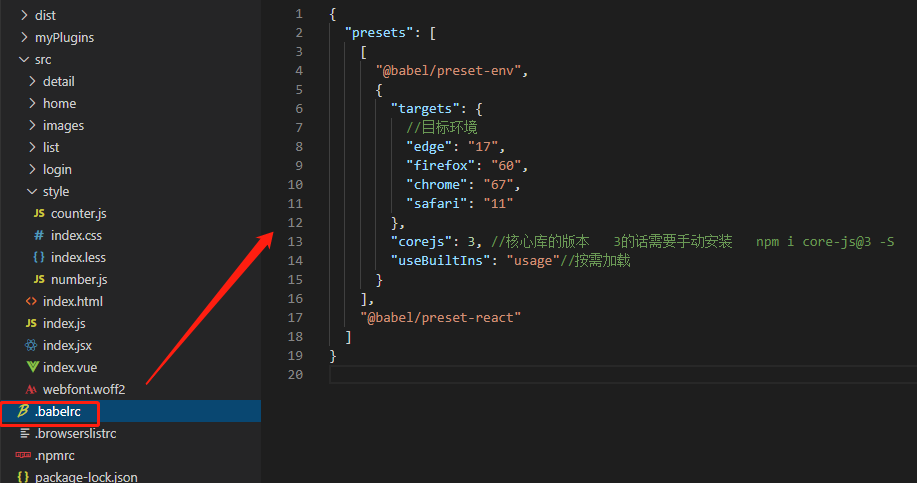Click line number 20 in gutter
Image resolution: width=917 pixels, height=483 pixels.
point(295,375)
